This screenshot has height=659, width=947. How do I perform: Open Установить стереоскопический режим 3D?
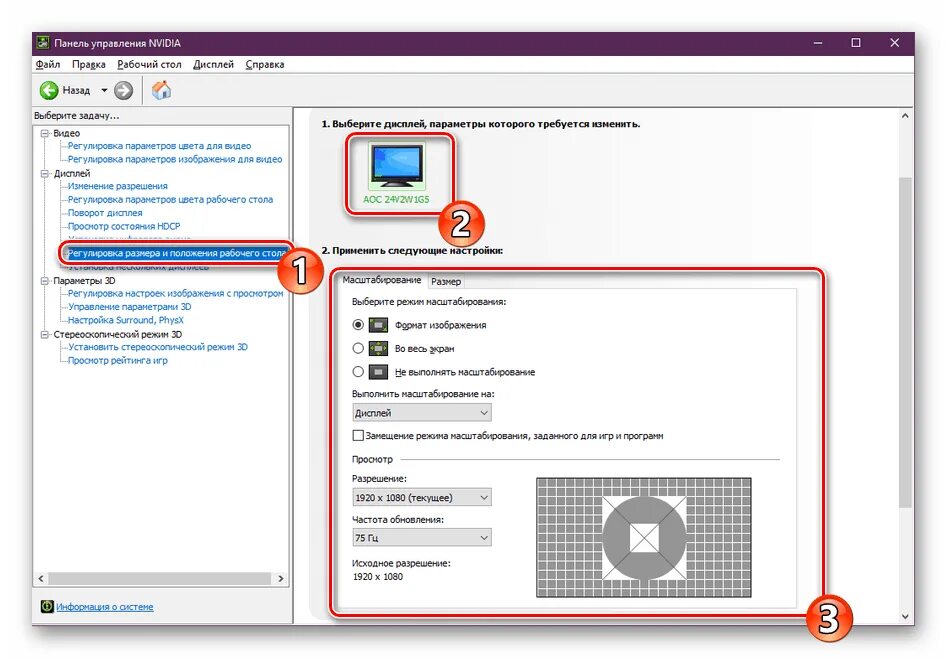(158, 347)
